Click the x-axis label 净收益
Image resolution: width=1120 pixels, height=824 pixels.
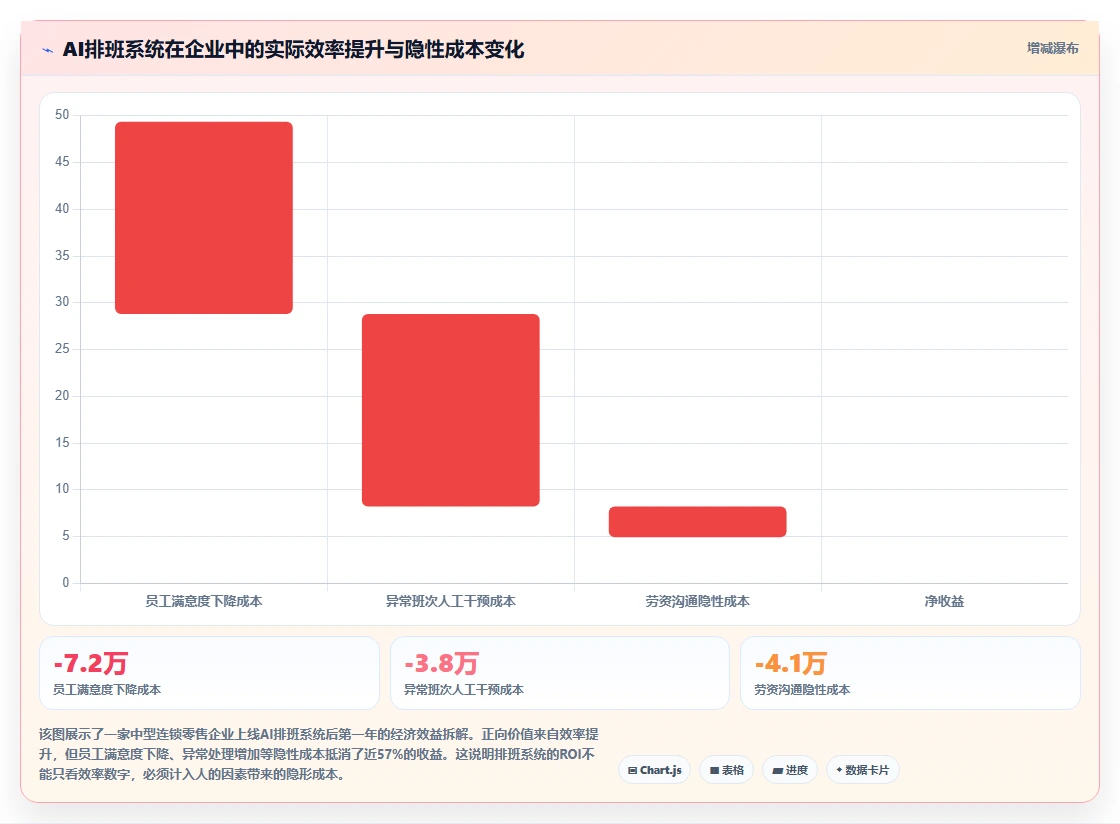pyautogui.click(x=944, y=601)
